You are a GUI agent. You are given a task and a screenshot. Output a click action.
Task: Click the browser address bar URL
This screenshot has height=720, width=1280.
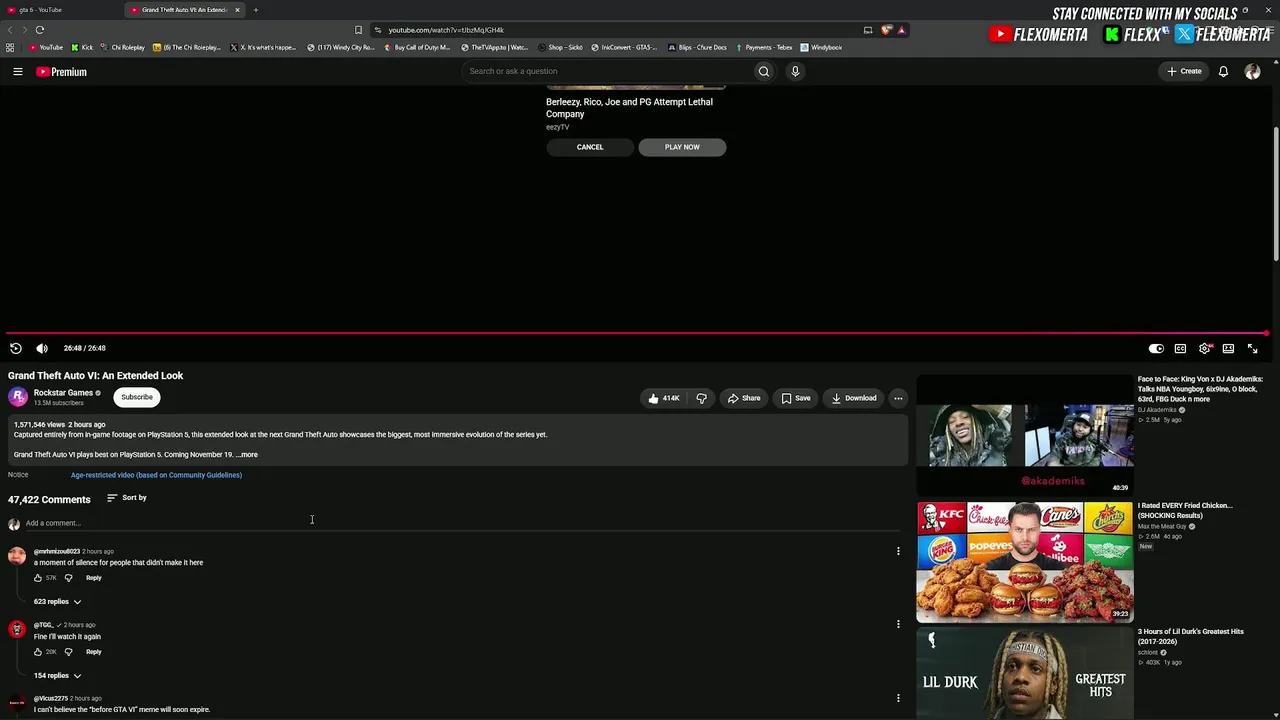coord(446,30)
